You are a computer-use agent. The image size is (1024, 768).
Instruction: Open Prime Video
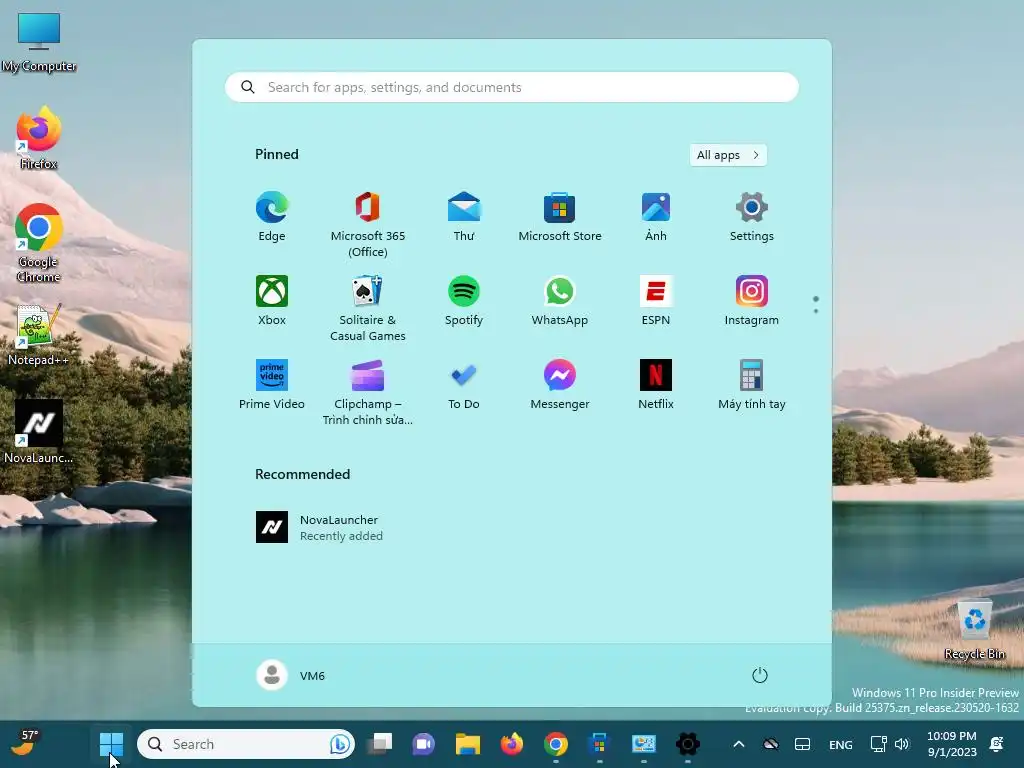coord(272,385)
